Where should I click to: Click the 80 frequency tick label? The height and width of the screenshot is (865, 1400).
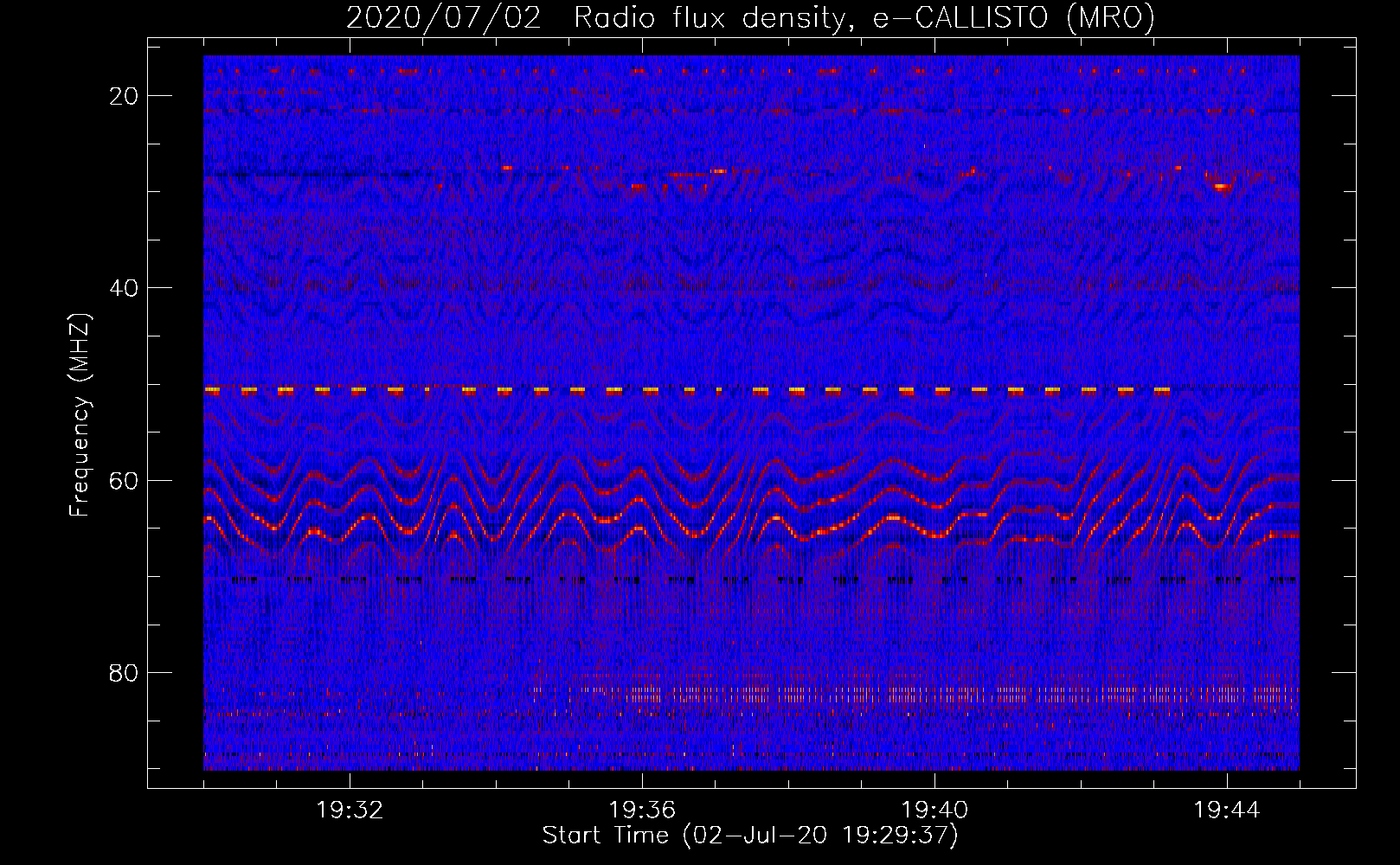coord(125,672)
